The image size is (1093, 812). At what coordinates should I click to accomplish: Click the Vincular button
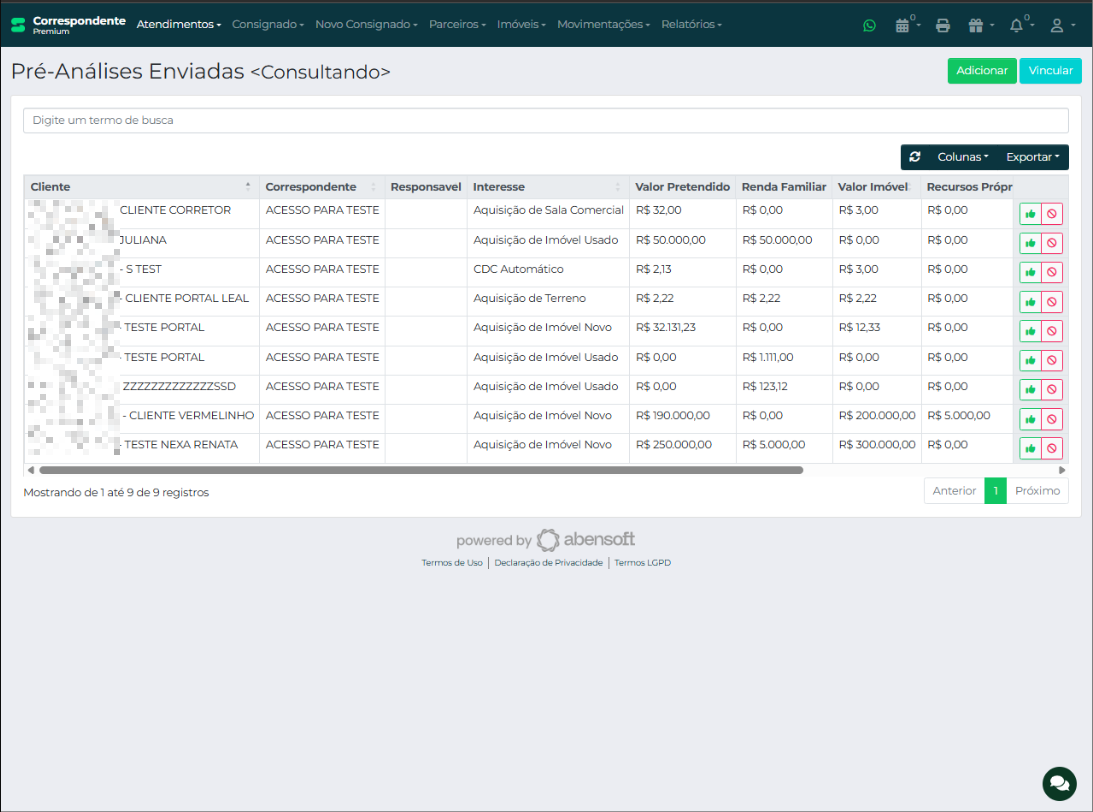tap(1050, 71)
